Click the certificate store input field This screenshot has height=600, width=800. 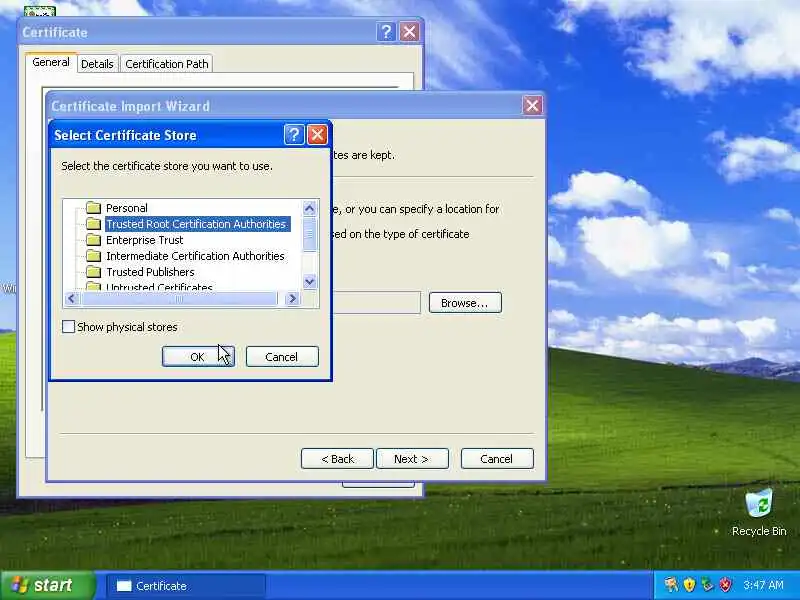[x=377, y=303]
